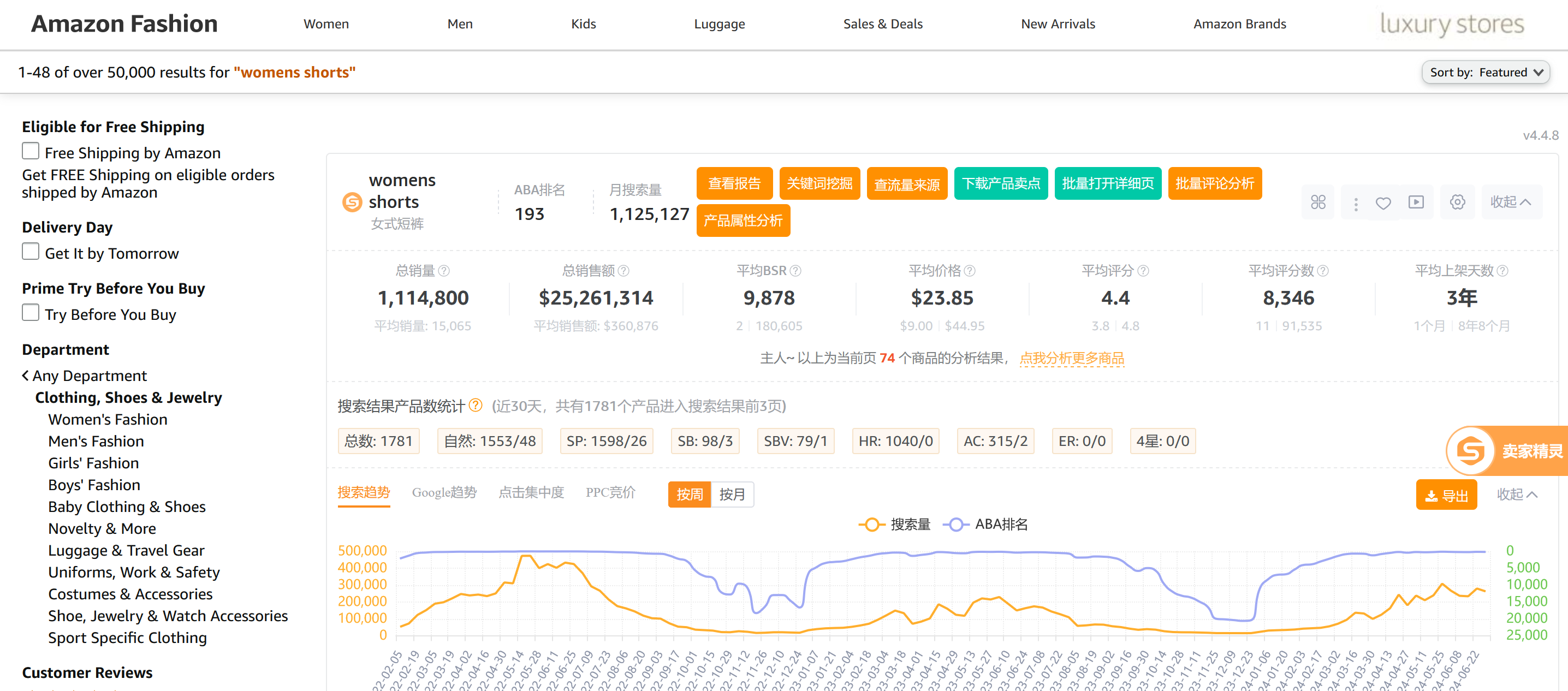Tick the Try Before You Buy checkbox
The height and width of the screenshot is (691, 1568).
pos(31,313)
